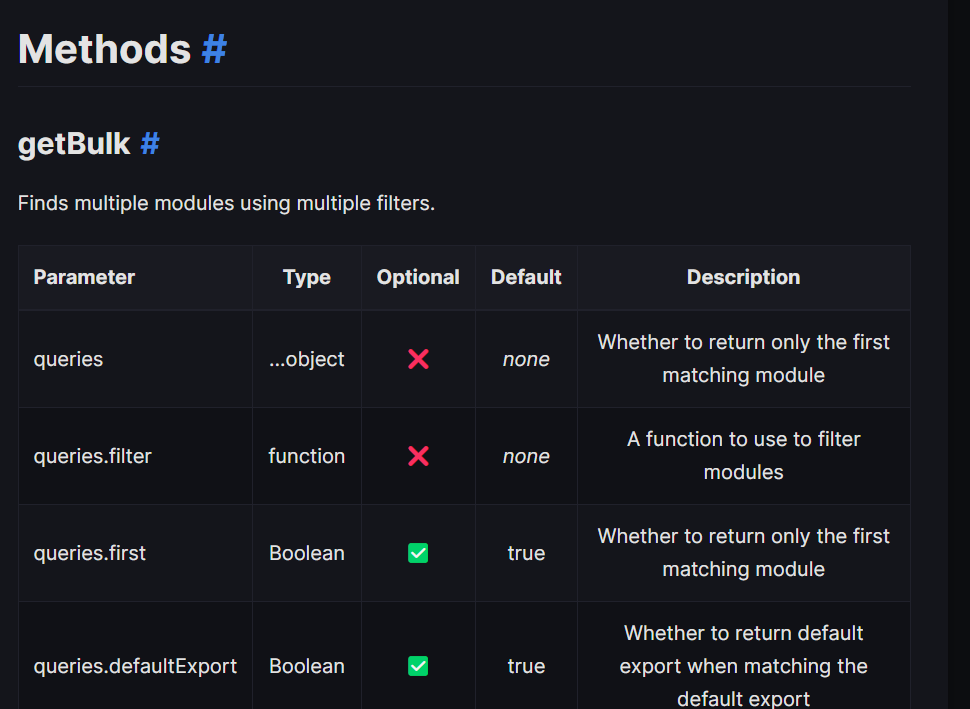Image resolution: width=970 pixels, height=709 pixels.
Task: Select the queries.first parameter name
Action: click(x=89, y=553)
